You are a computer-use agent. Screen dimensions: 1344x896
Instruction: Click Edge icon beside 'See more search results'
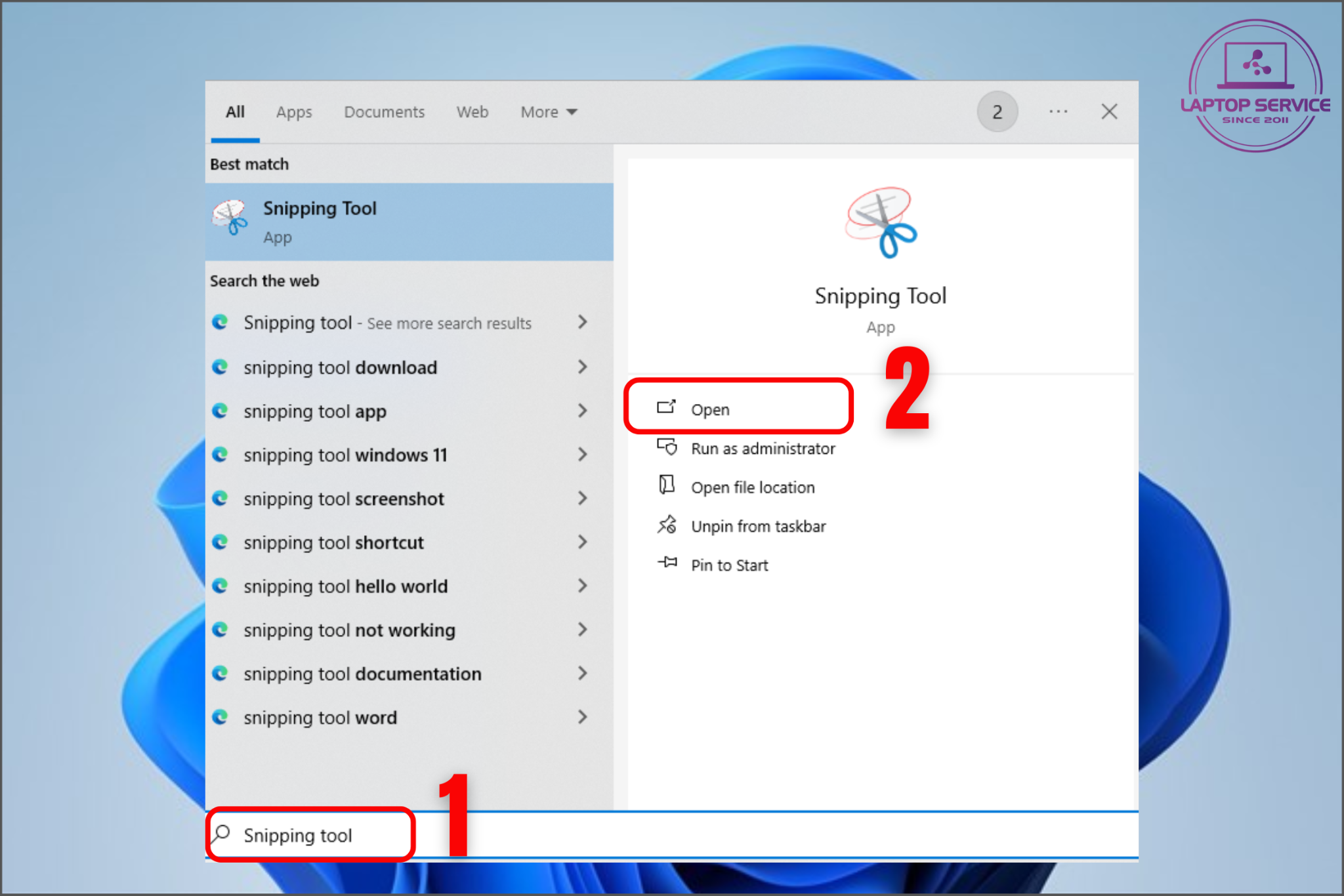220,322
